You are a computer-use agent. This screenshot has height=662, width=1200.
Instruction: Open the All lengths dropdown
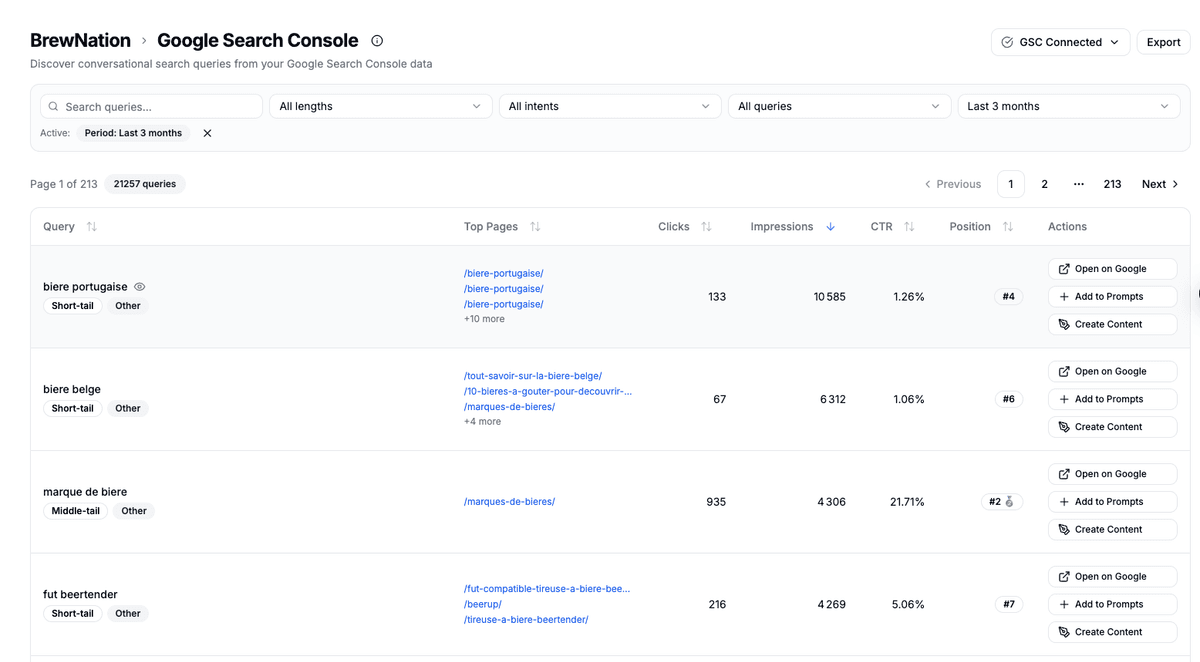[380, 106]
